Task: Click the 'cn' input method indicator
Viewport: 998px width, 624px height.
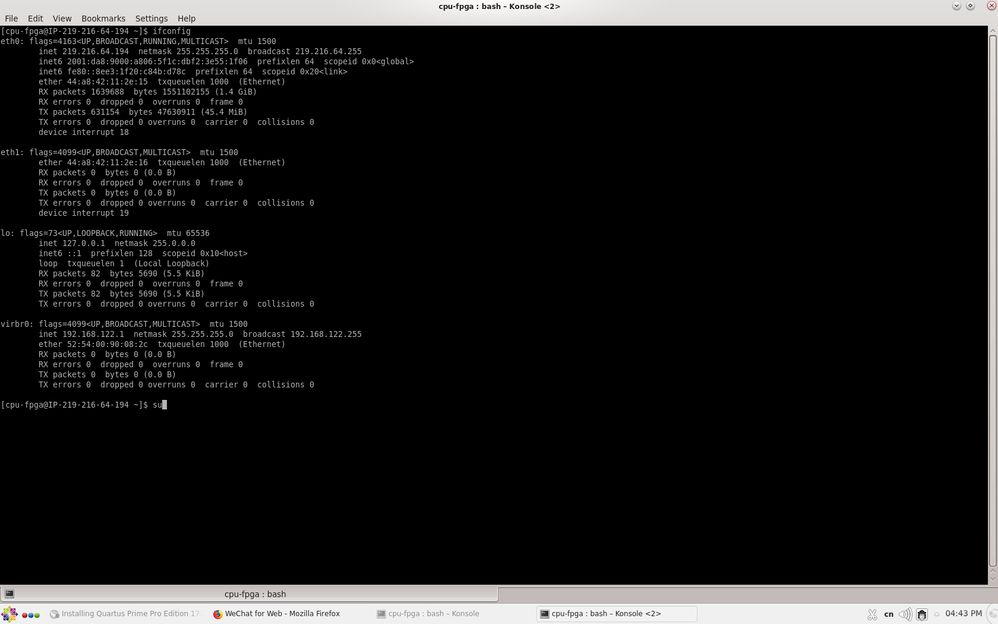Action: (x=889, y=614)
